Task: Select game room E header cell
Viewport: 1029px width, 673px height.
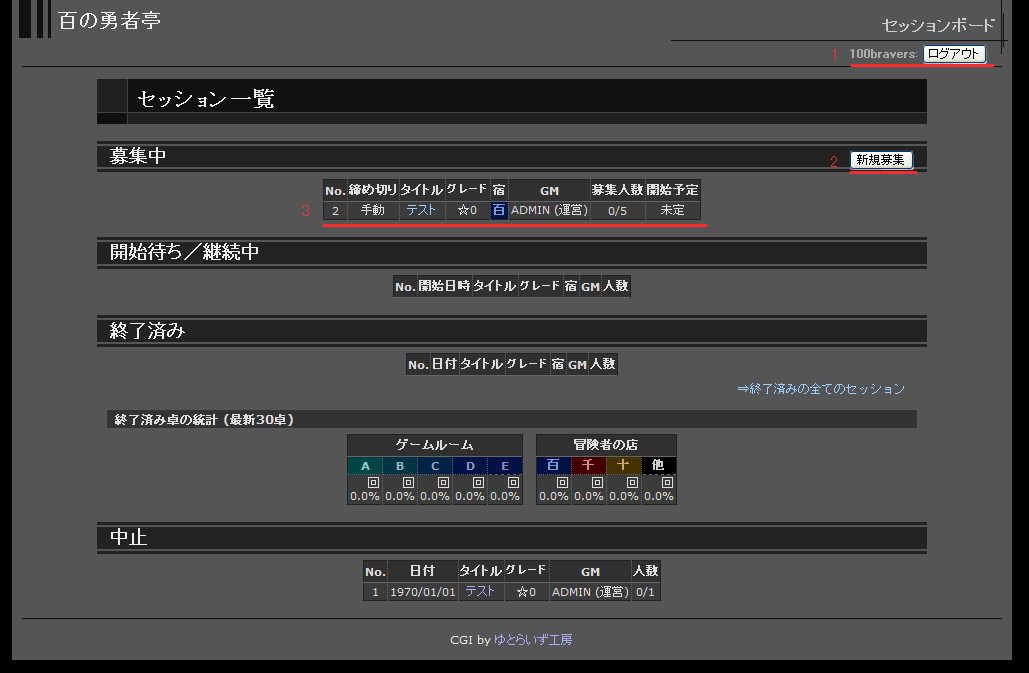Action: 505,466
